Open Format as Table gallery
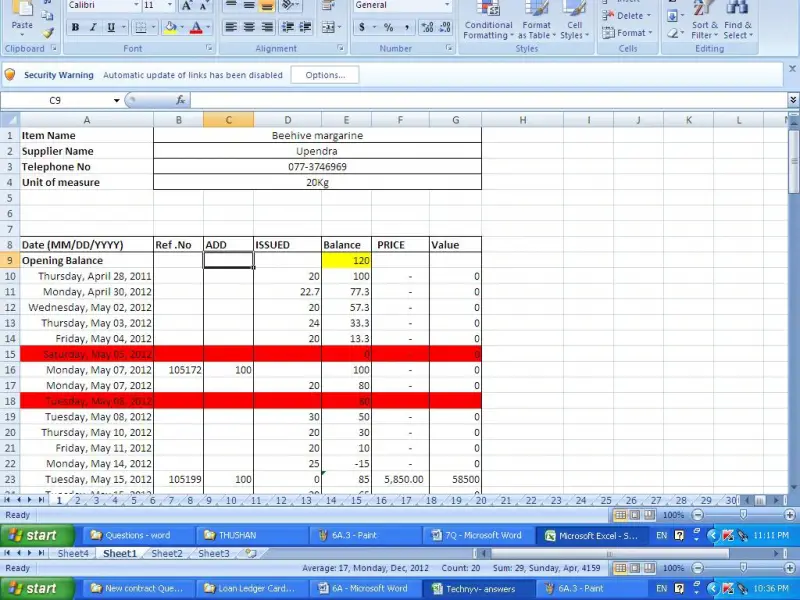The height and width of the screenshot is (600, 800). click(536, 20)
